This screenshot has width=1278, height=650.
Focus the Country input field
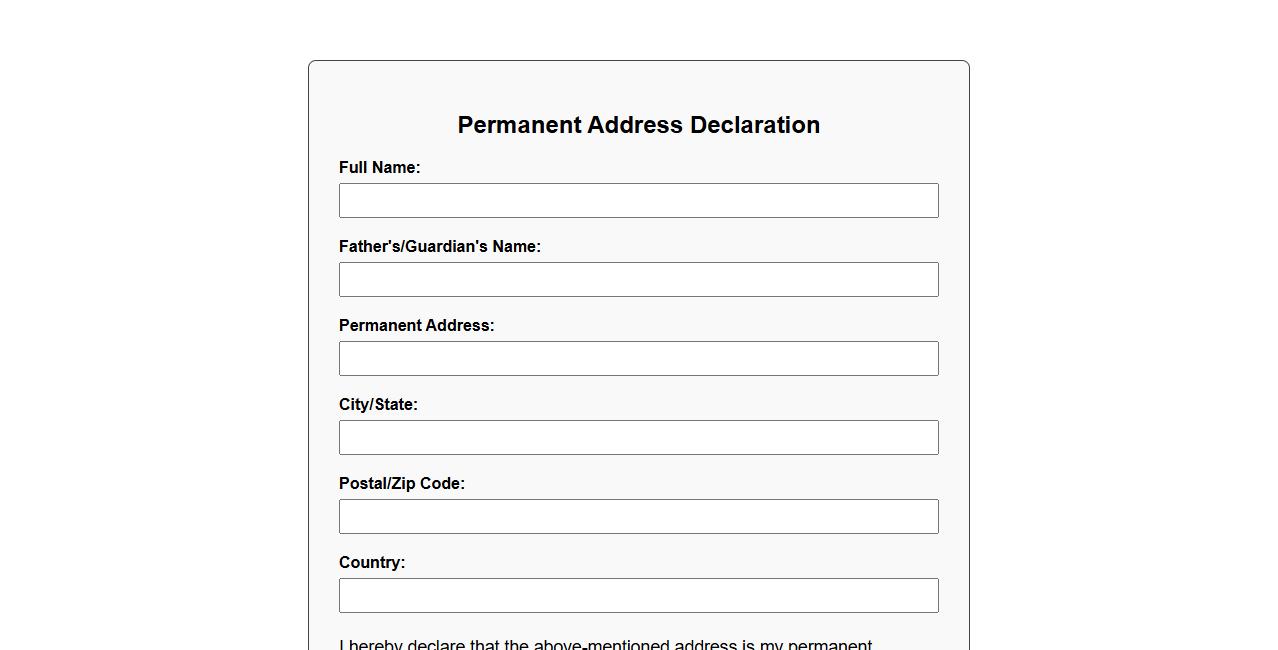point(638,595)
